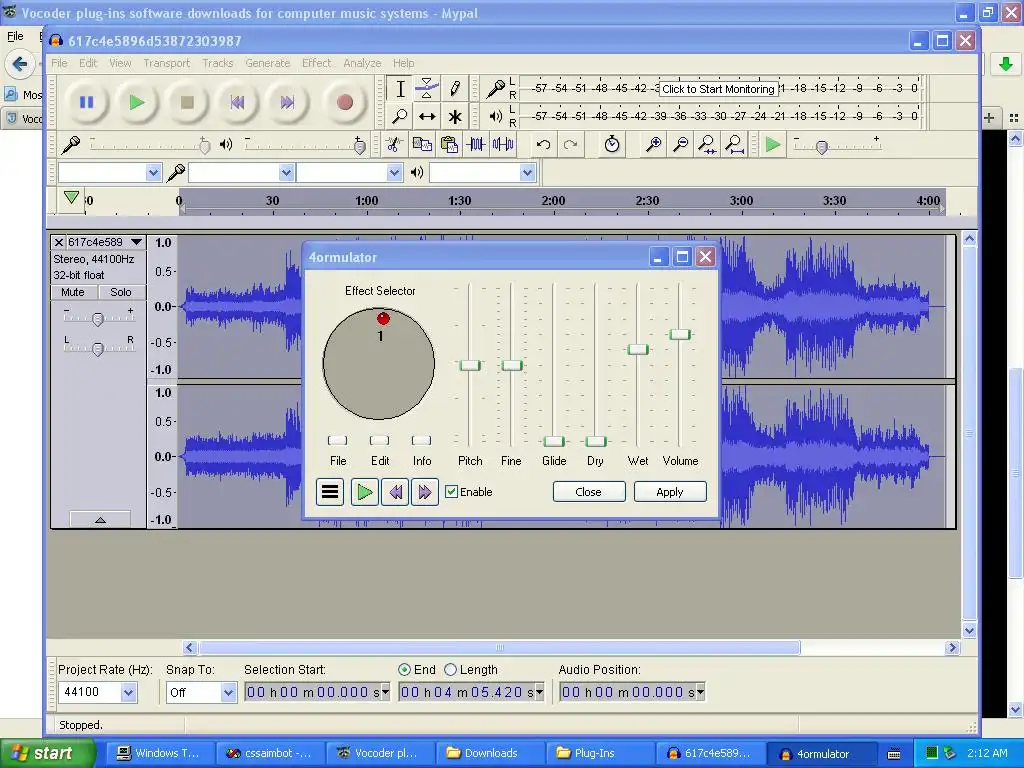Select the Draw pencil tool
Image resolution: width=1024 pixels, height=768 pixels.
point(455,89)
